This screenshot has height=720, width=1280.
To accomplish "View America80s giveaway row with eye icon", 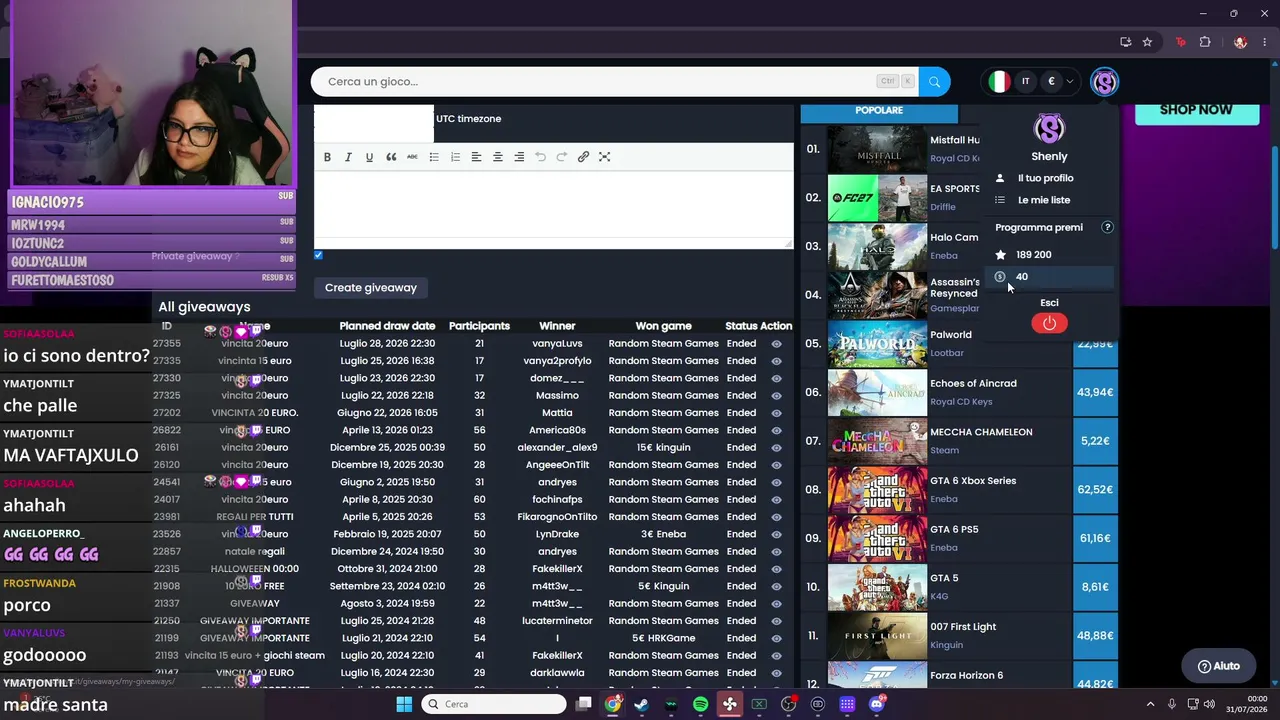I will click(776, 431).
